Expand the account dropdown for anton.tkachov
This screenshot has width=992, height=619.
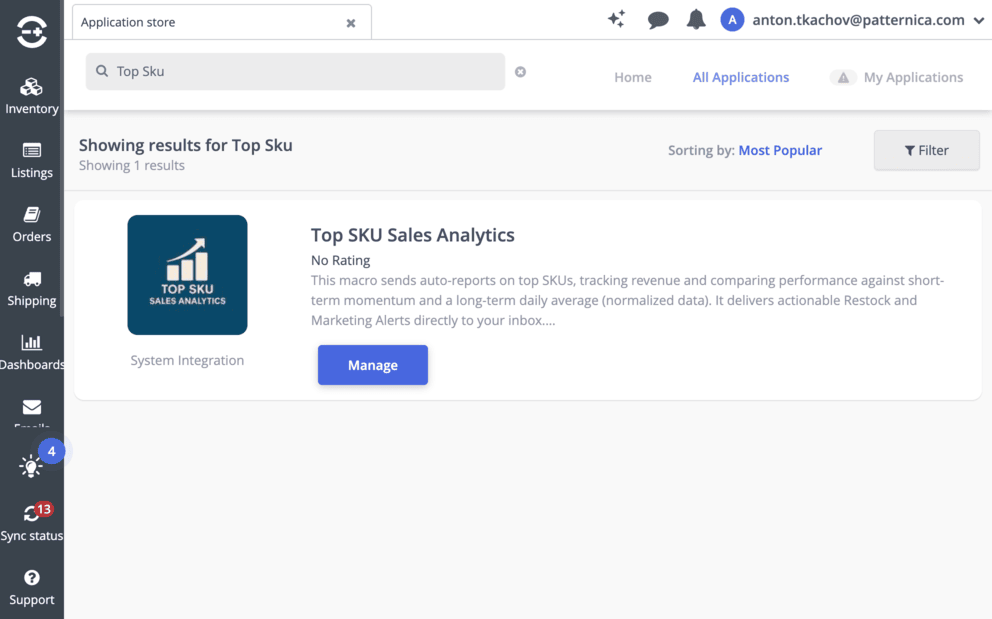978,21
